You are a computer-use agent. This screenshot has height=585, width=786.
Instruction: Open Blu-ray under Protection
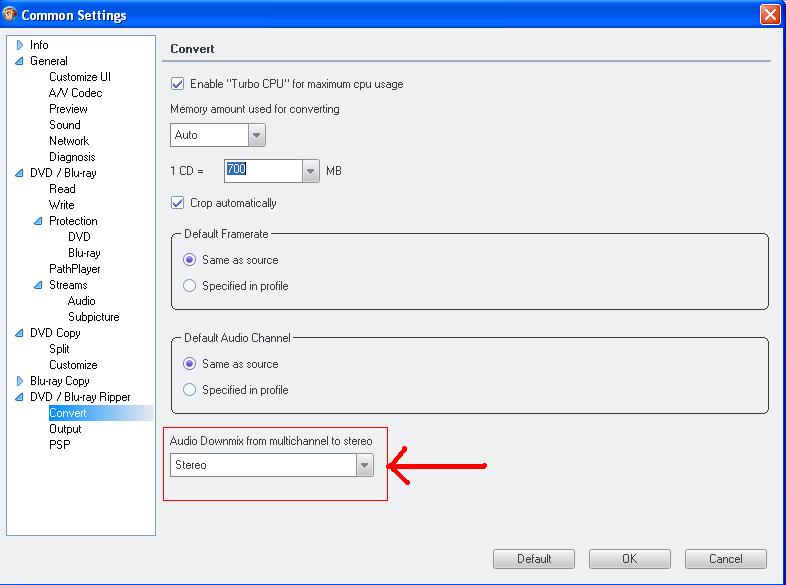tap(84, 253)
